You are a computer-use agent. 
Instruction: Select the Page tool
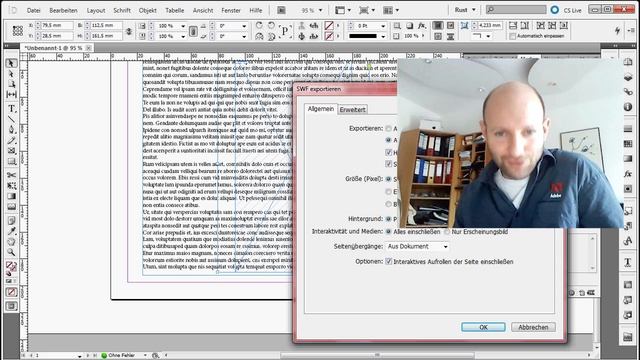coord(11,84)
